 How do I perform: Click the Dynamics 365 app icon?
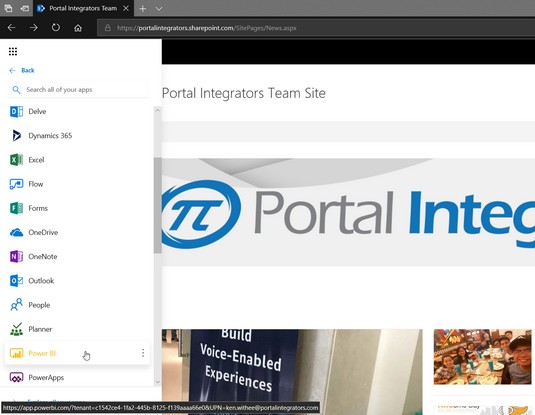[16, 135]
